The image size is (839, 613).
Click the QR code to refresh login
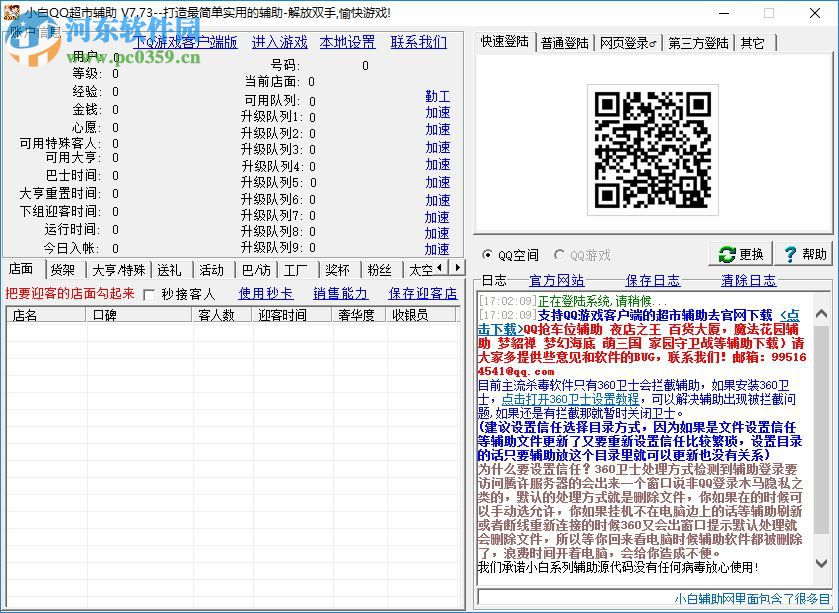pyautogui.click(x=651, y=150)
